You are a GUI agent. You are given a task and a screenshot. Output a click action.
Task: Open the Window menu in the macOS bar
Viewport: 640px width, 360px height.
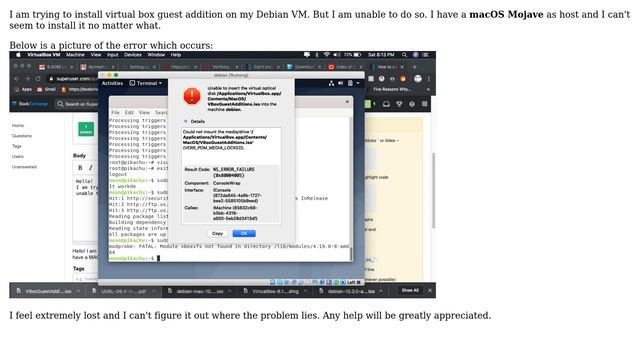coord(156,55)
